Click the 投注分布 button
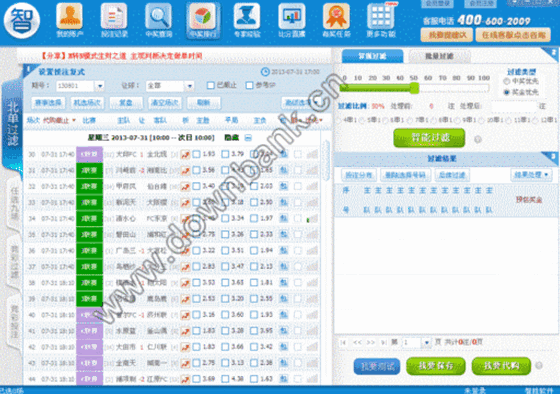 coord(359,175)
